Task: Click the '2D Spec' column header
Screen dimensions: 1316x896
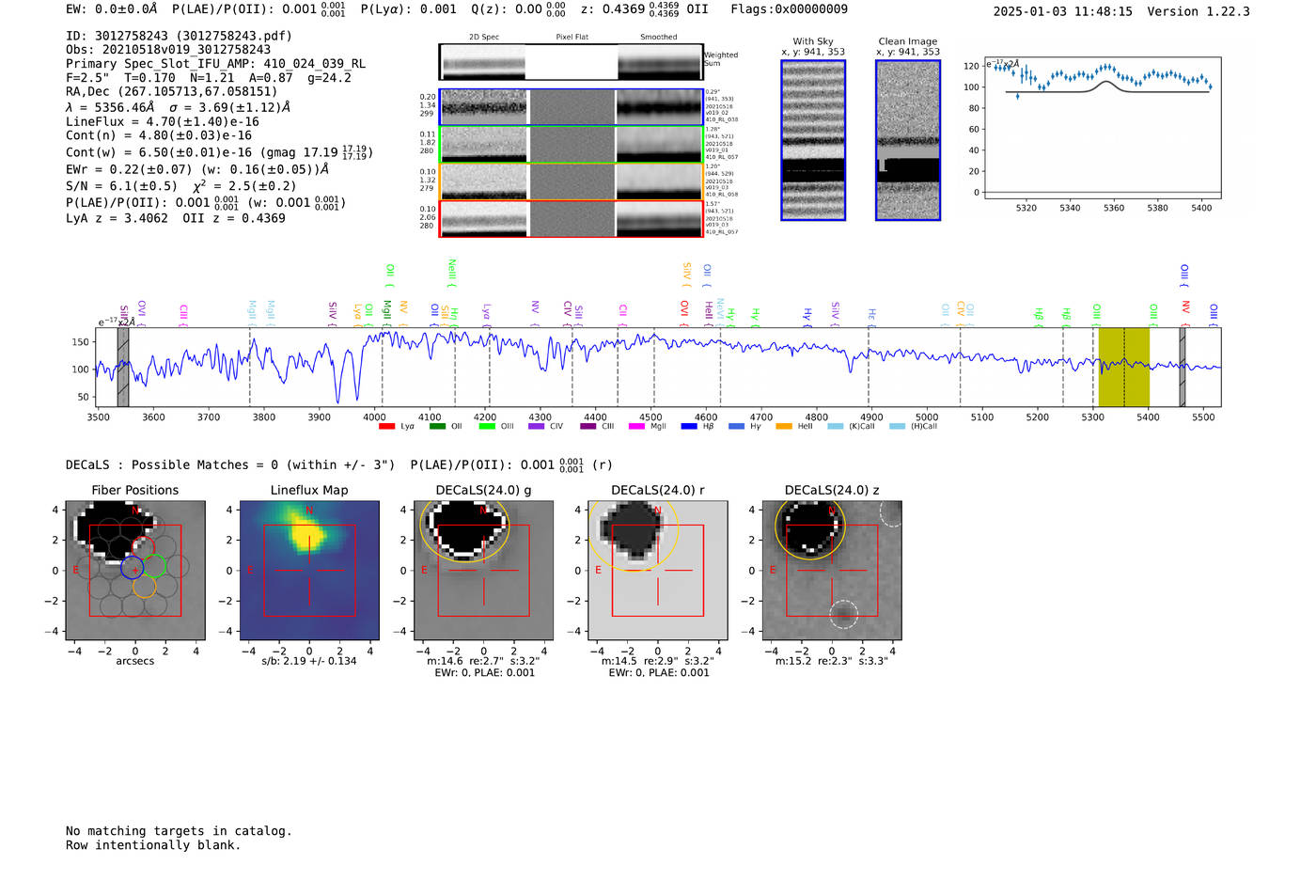Action: 484,38
